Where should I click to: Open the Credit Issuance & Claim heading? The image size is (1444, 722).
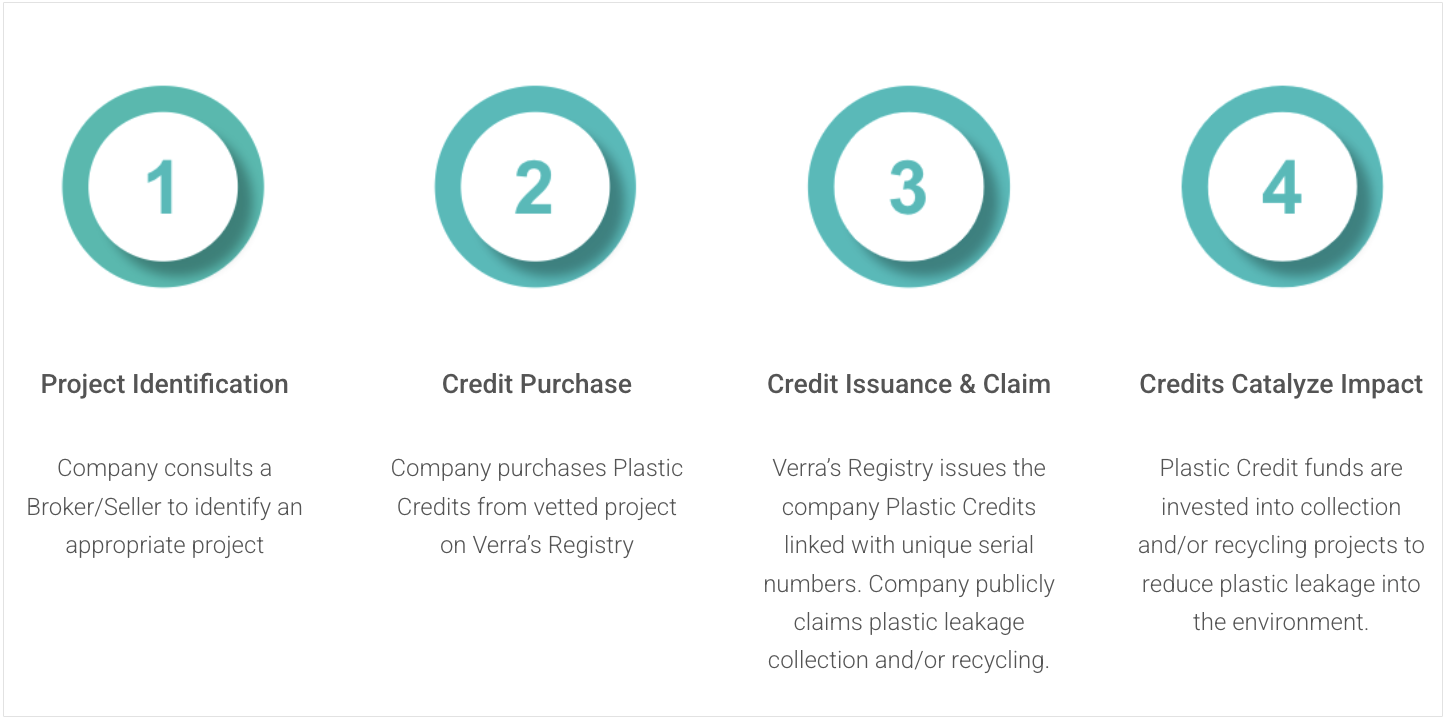(x=909, y=384)
